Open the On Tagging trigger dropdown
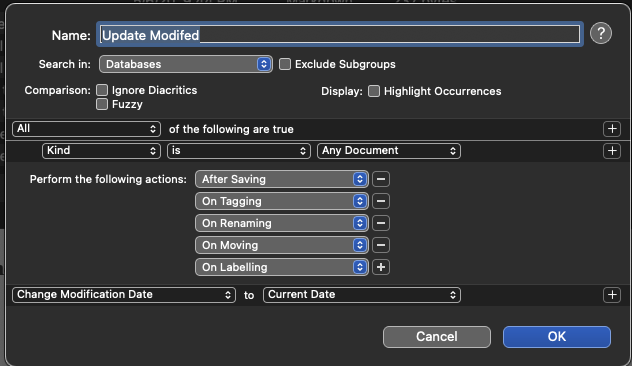The width and height of the screenshot is (632, 366). click(x=282, y=201)
